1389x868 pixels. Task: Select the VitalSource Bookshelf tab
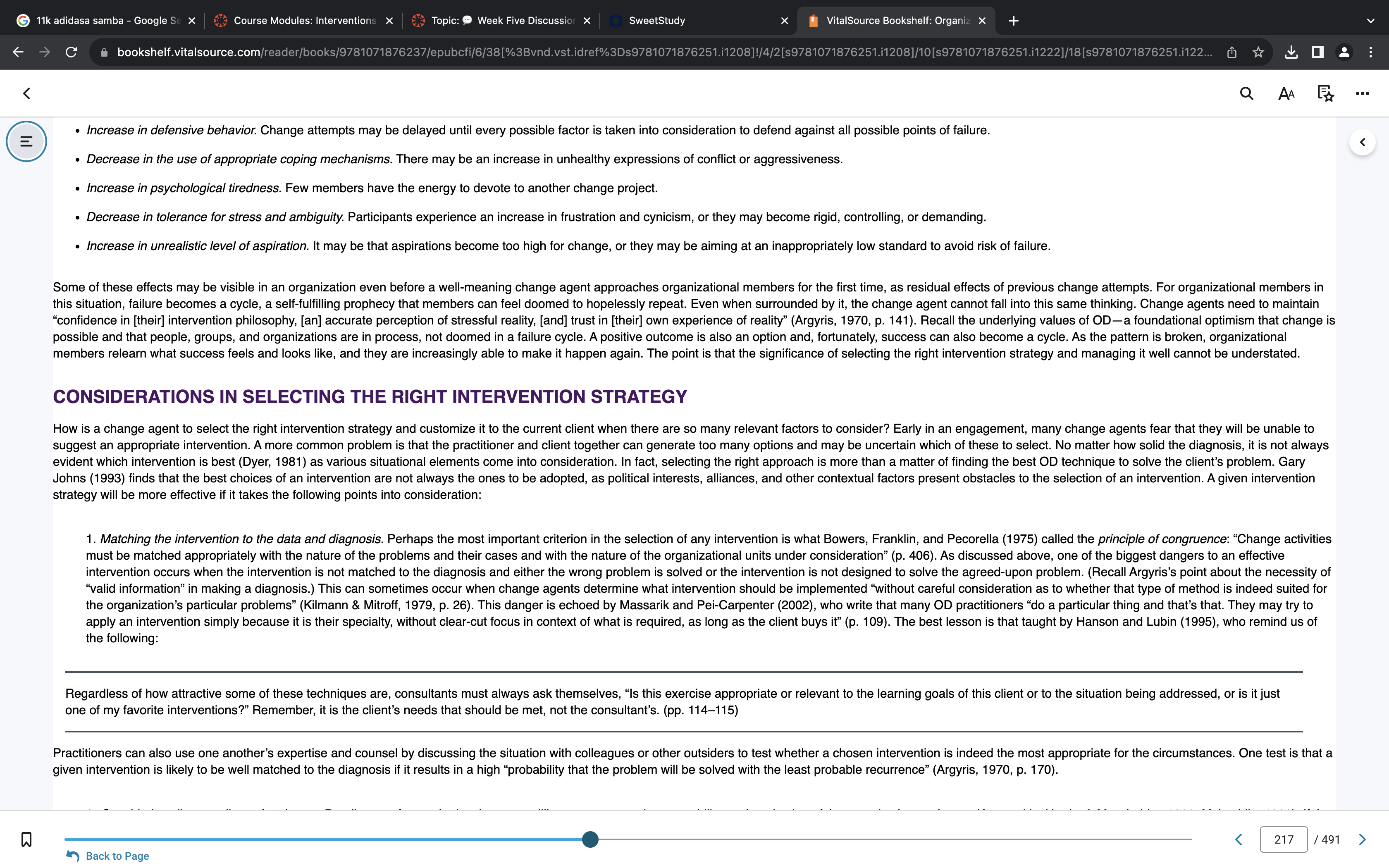(895, 21)
